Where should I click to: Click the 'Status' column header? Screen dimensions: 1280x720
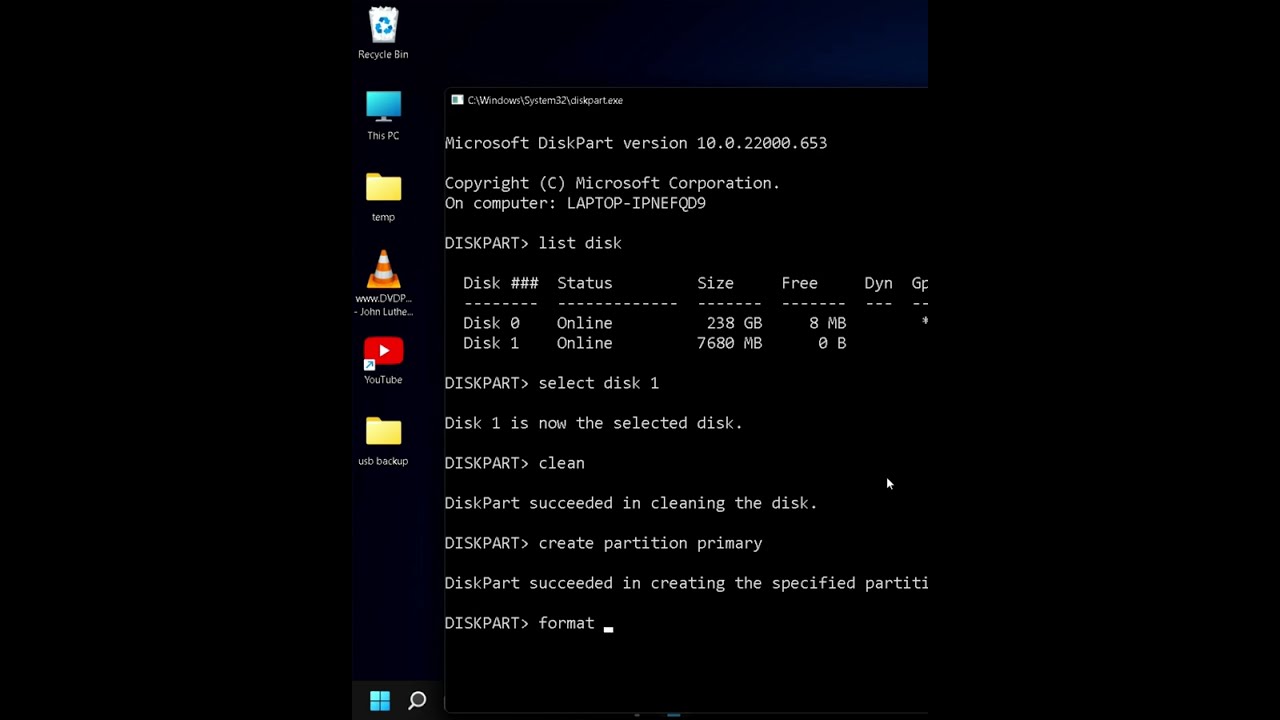pos(585,283)
